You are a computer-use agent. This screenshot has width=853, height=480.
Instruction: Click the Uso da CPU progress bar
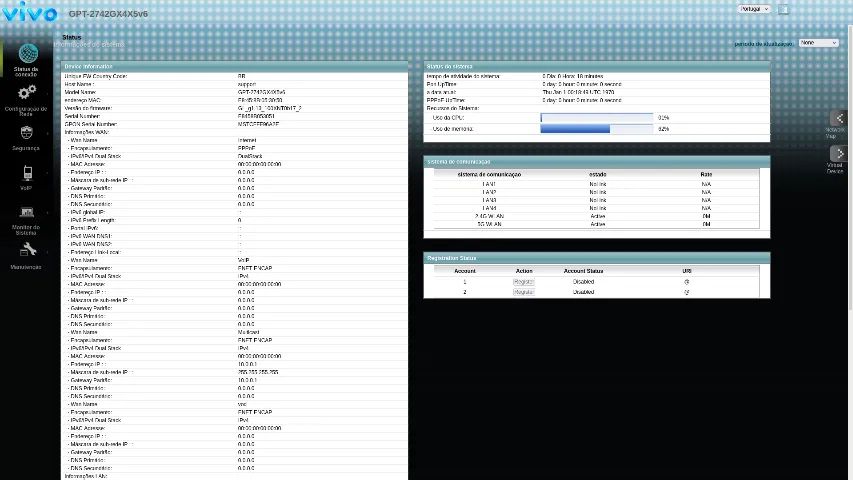596,118
